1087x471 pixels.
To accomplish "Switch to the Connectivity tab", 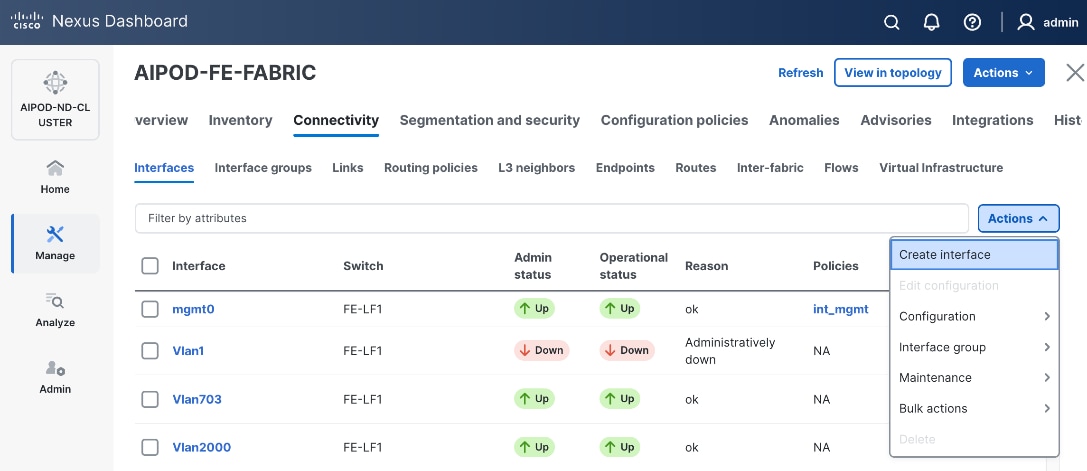I will coord(336,120).
